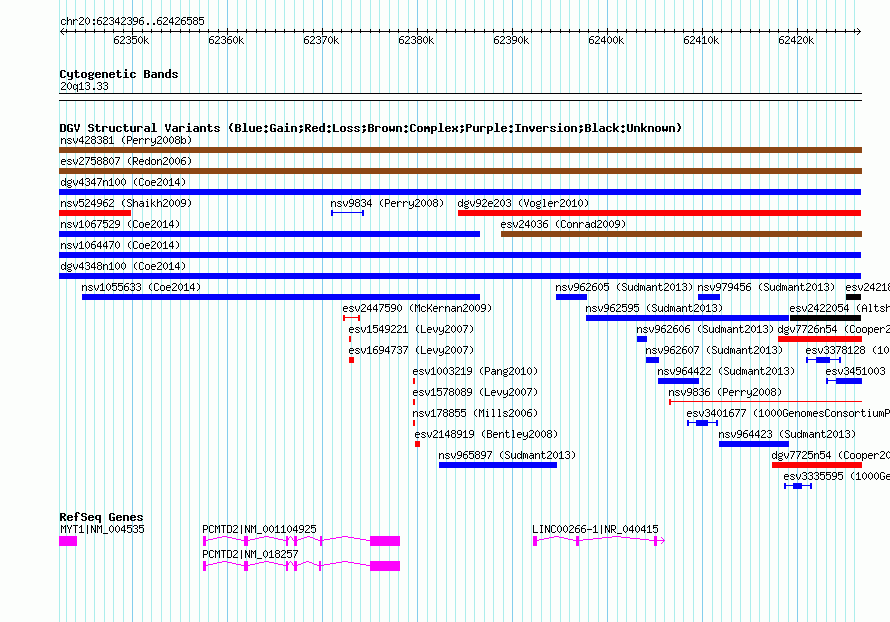Select the dgv92e203 (Vogler2010) red loss bar
The height and width of the screenshot is (622, 890).
[x=660, y=213]
